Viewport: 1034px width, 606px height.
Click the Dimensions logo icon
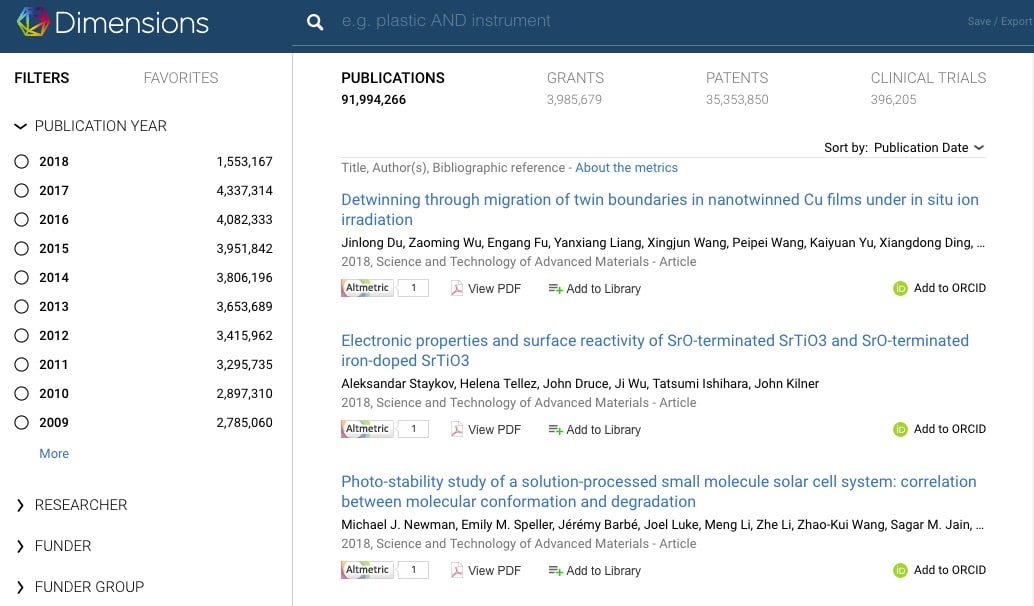point(32,22)
